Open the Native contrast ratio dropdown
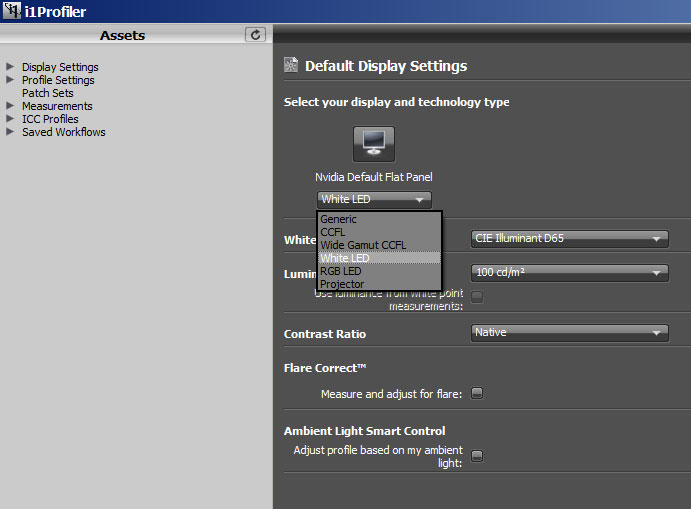 570,333
